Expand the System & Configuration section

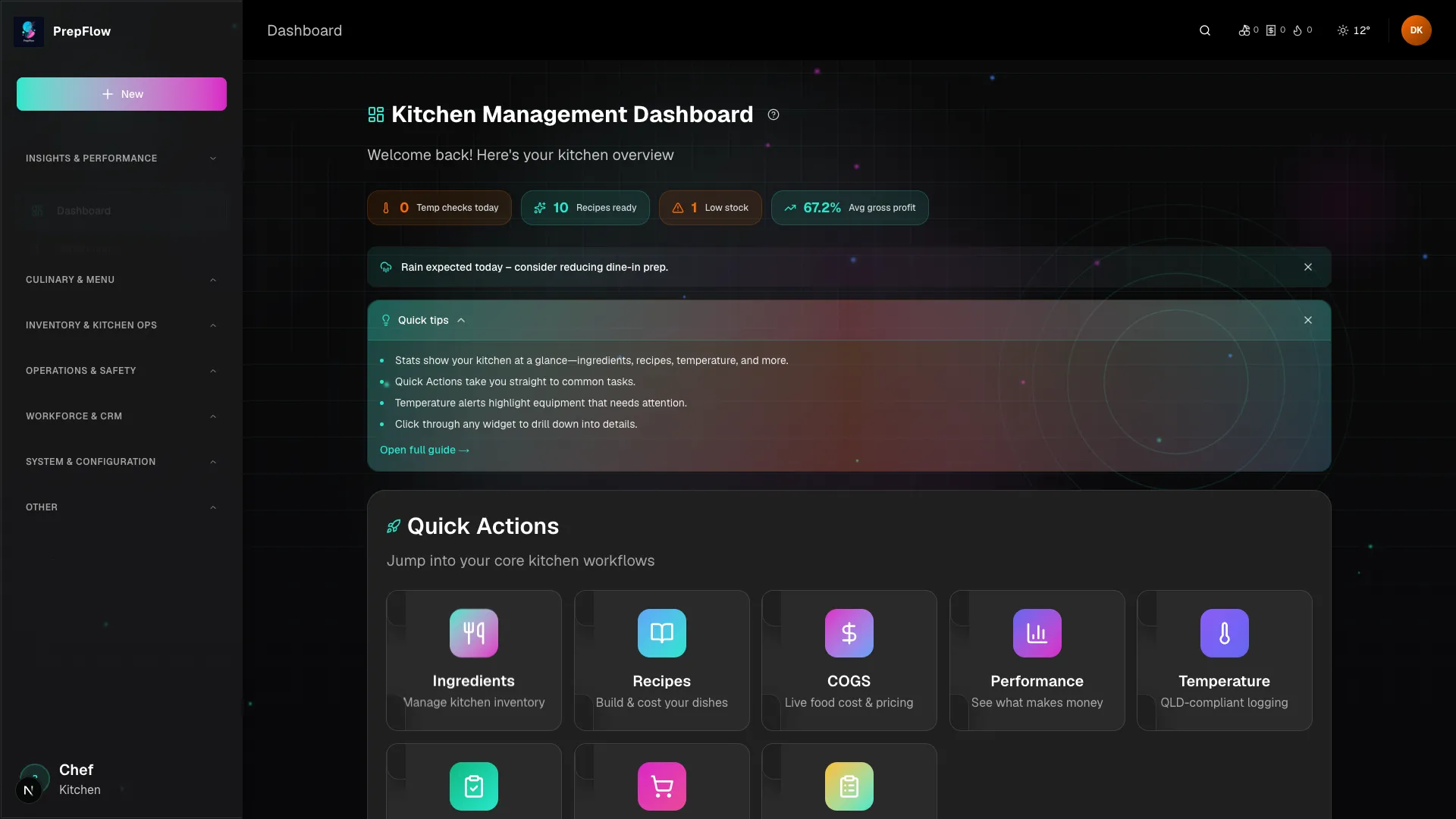pyautogui.click(x=121, y=462)
